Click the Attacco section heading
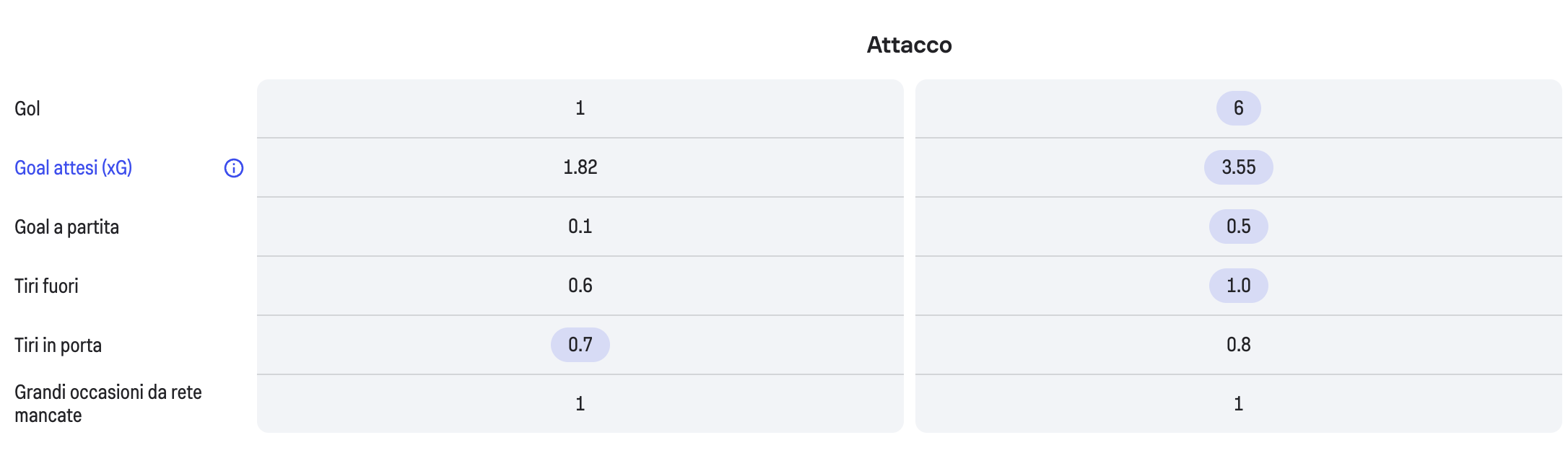1568x453 pixels. (x=909, y=45)
